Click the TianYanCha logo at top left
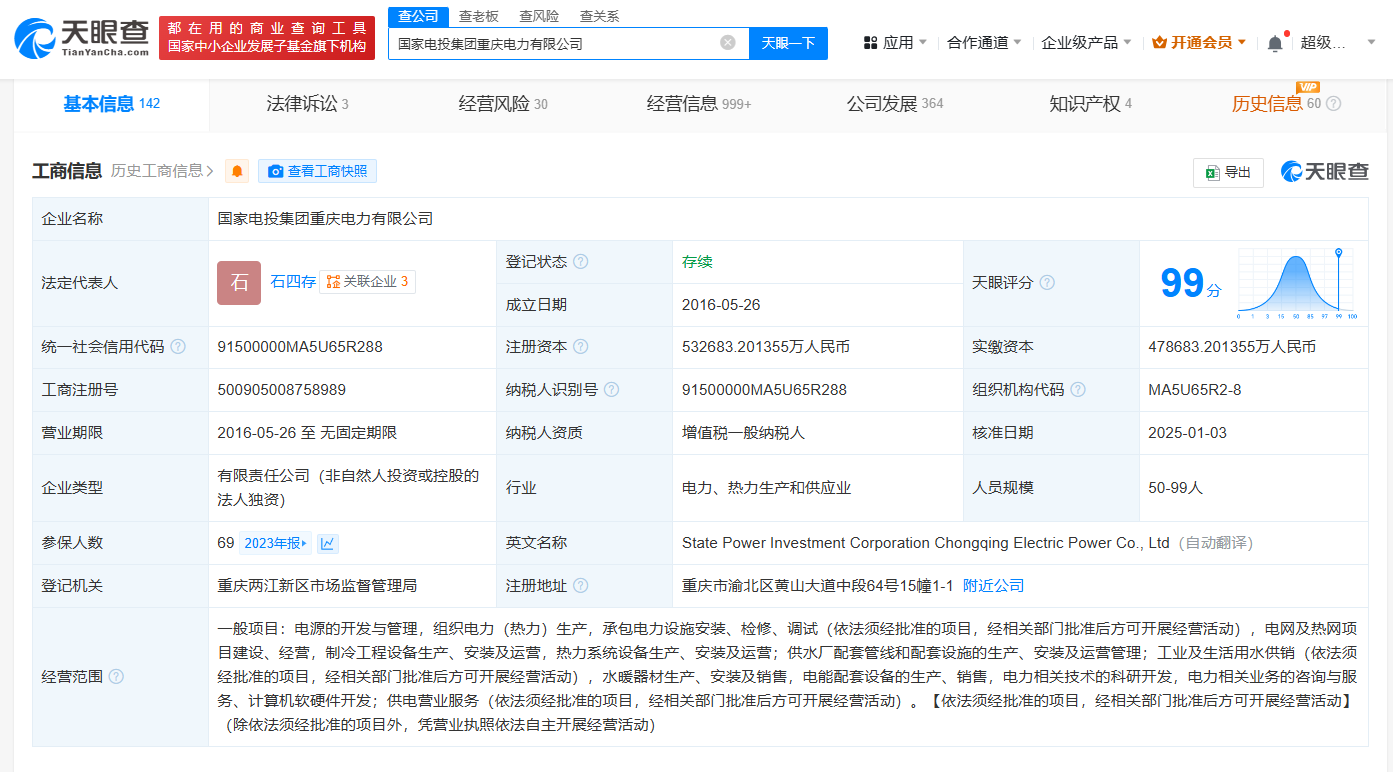The width and height of the screenshot is (1393, 772). [81, 37]
